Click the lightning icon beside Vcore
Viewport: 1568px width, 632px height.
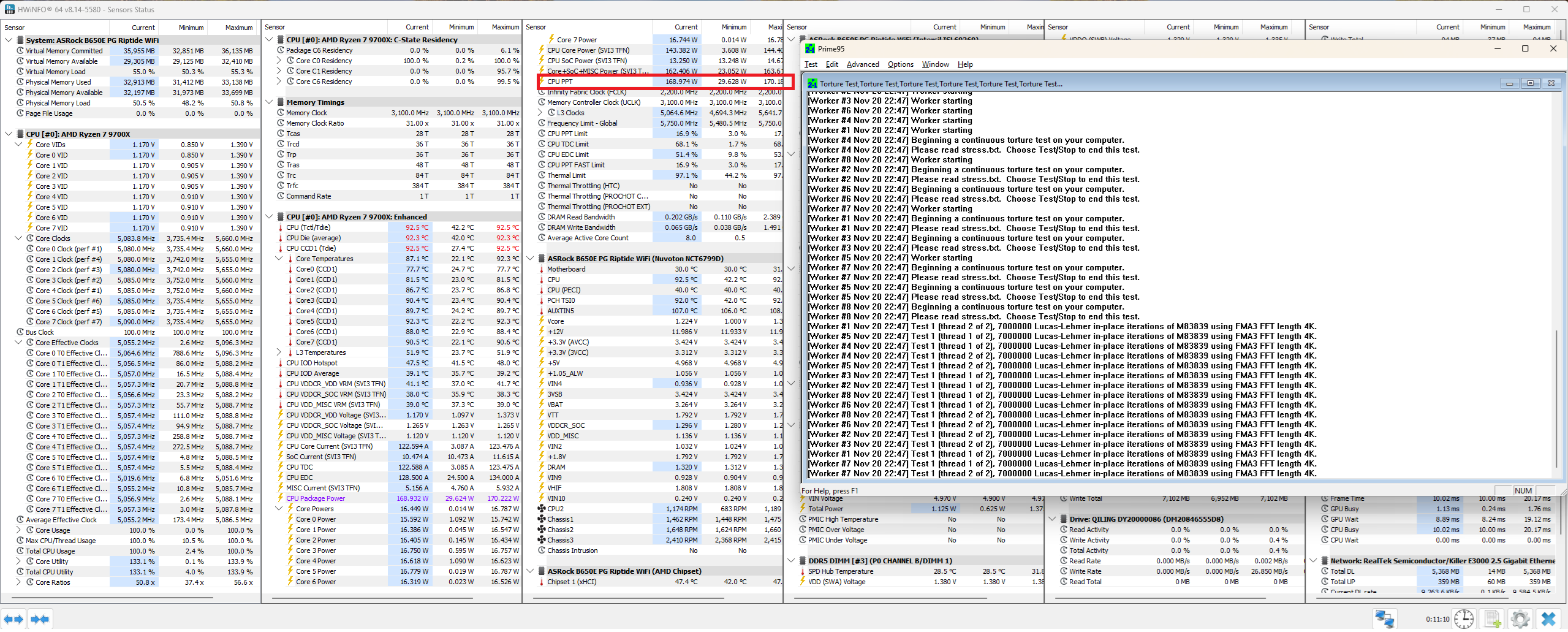click(x=542, y=321)
